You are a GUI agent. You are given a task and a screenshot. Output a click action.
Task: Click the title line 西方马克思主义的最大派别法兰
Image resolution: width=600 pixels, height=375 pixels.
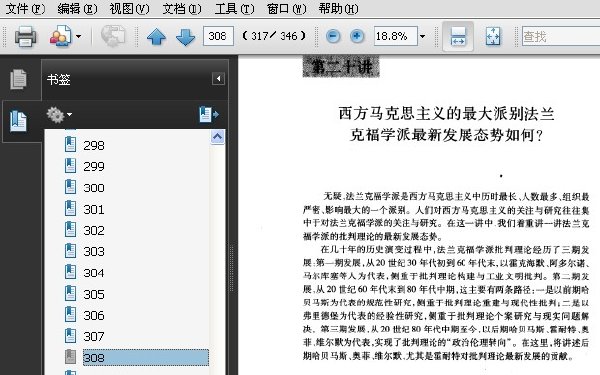tap(447, 114)
